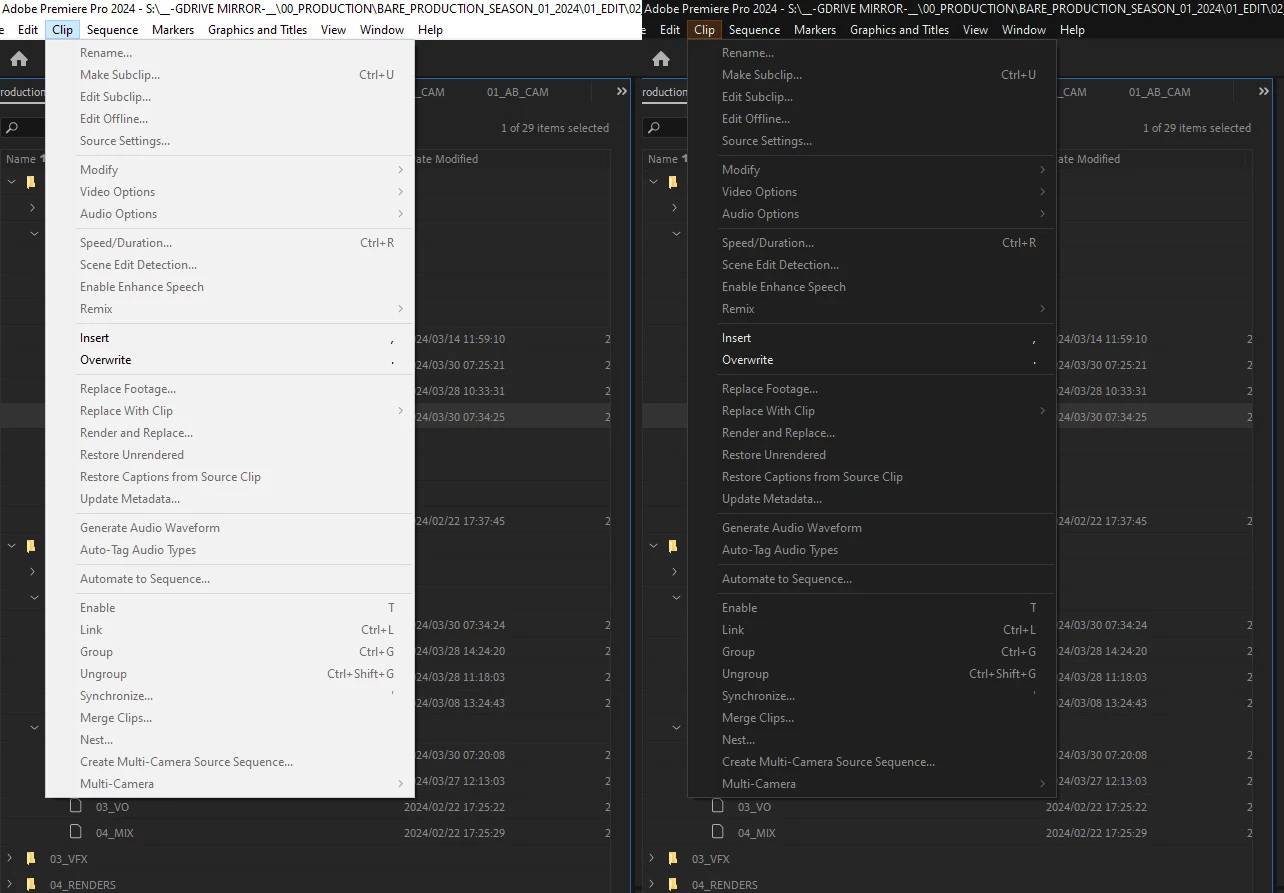Select the 04_MIX file icon in the right window
1284x893 pixels.
pyautogui.click(x=718, y=832)
